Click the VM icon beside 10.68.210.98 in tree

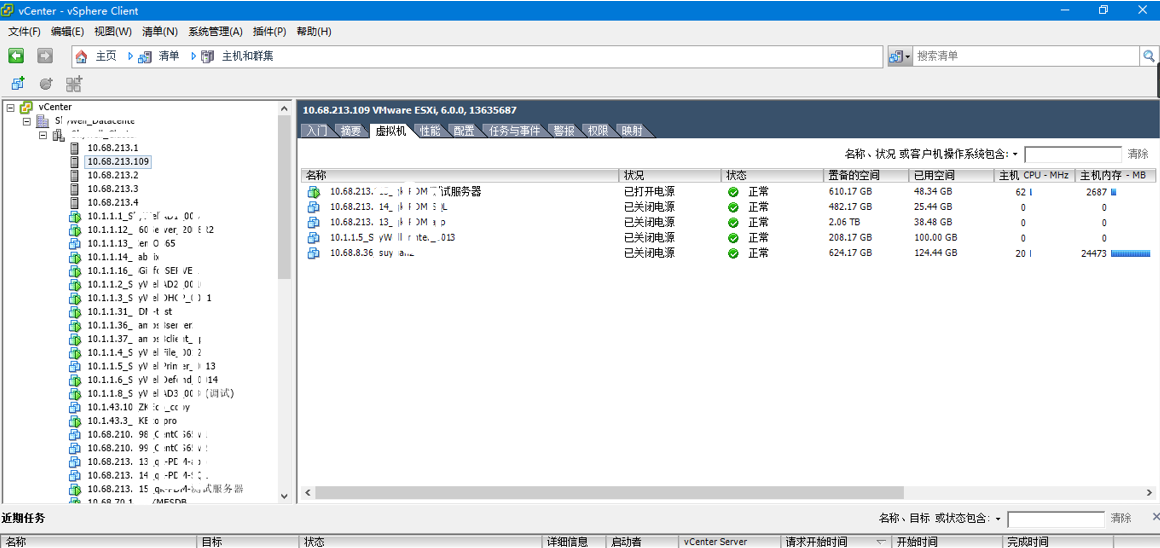(x=74, y=435)
